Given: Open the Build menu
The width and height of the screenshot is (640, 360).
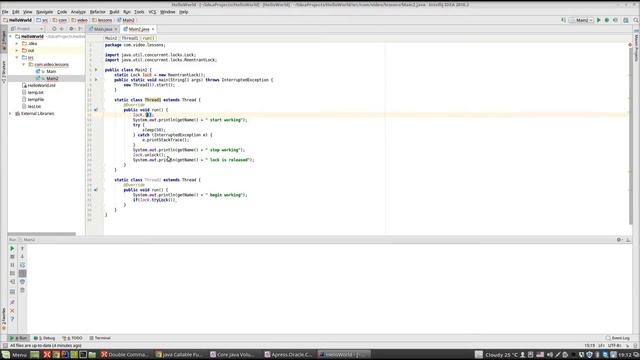Looking at the screenshot, I should pyautogui.click(x=114, y=12).
